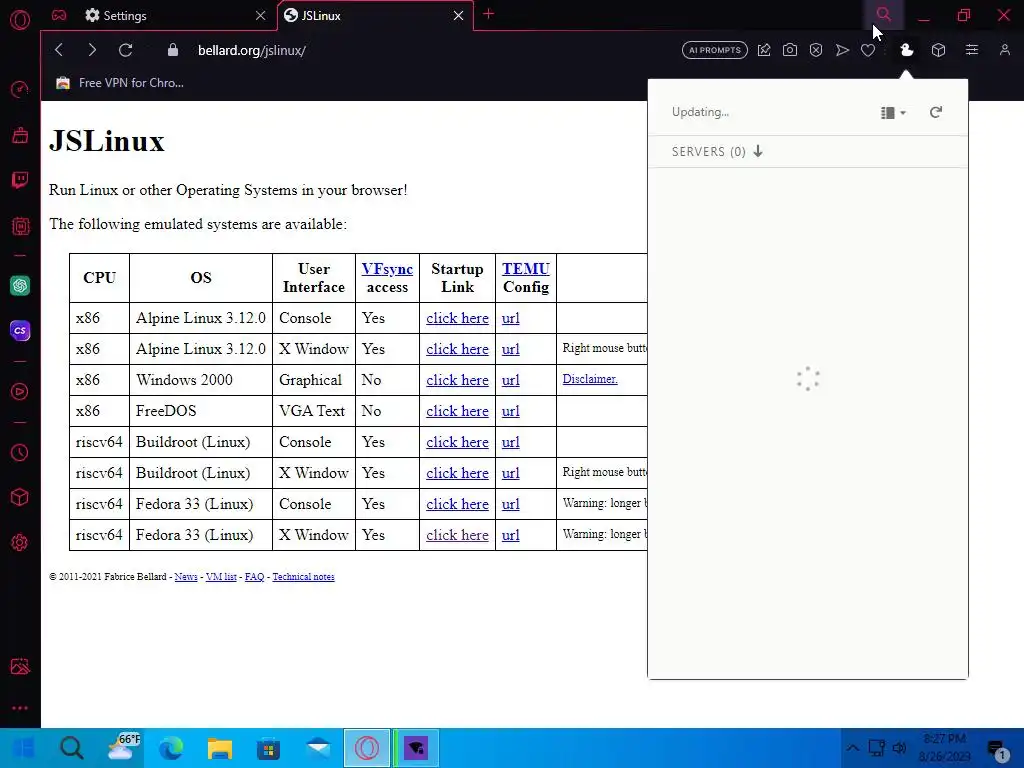Open TEMU header link
The height and width of the screenshot is (768, 1024).
click(x=526, y=268)
